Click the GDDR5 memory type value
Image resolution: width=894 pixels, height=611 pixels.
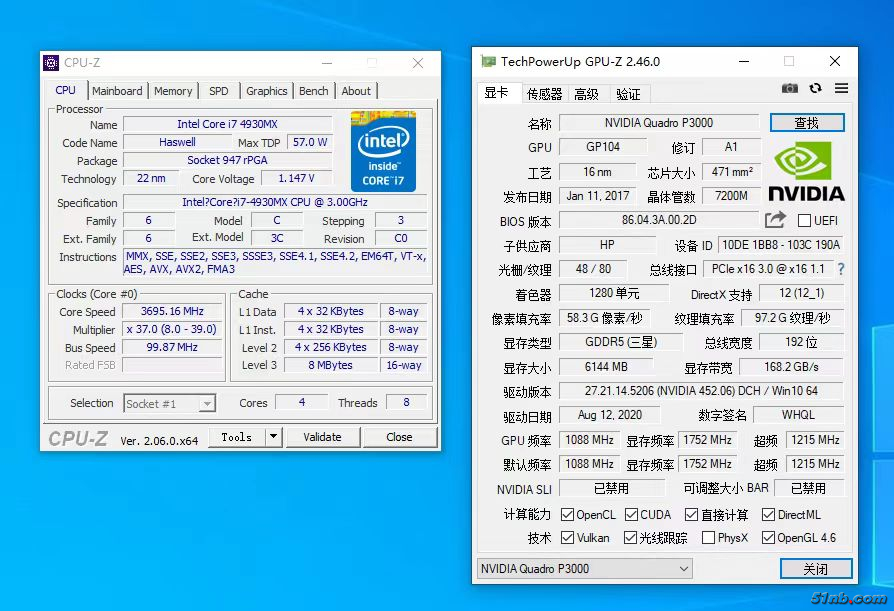[621, 342]
